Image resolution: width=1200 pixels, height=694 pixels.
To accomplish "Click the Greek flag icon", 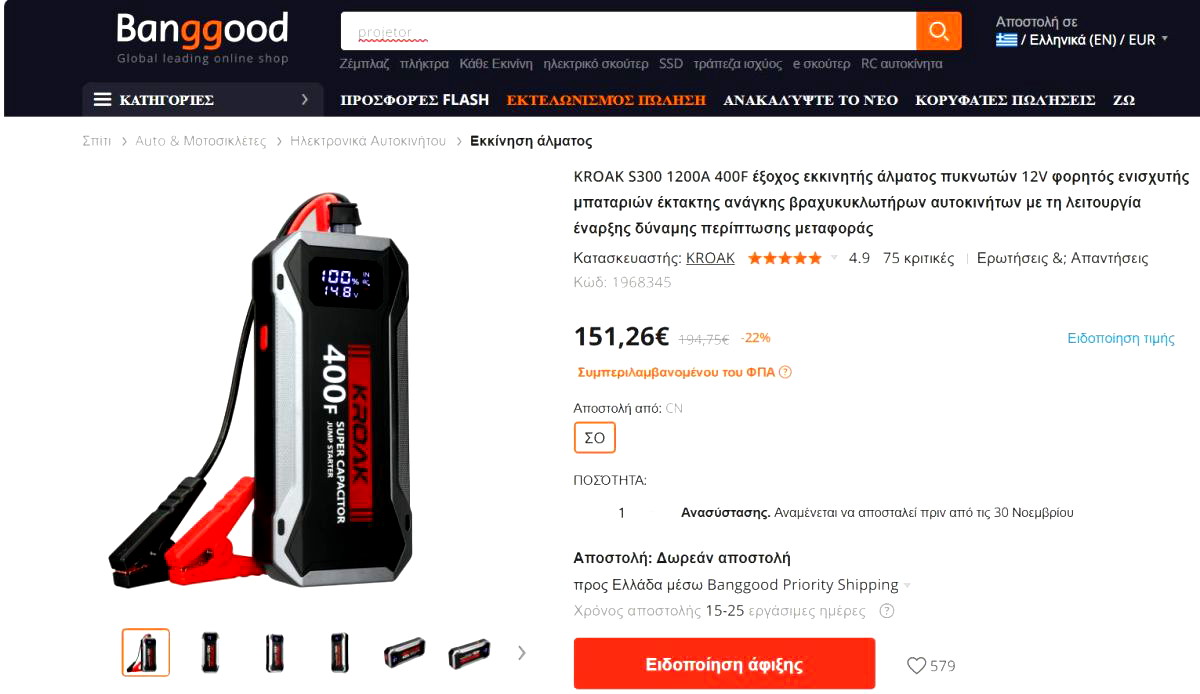I will pyautogui.click(x=1006, y=40).
